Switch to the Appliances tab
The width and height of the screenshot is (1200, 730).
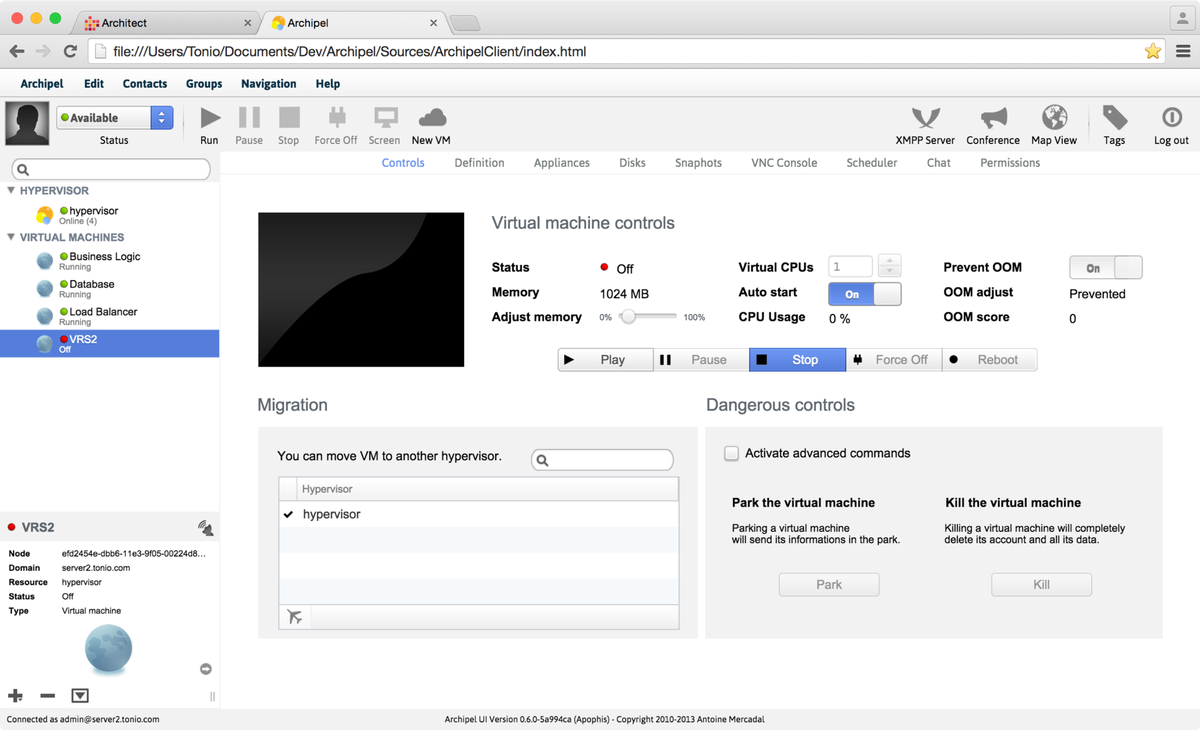(562, 163)
